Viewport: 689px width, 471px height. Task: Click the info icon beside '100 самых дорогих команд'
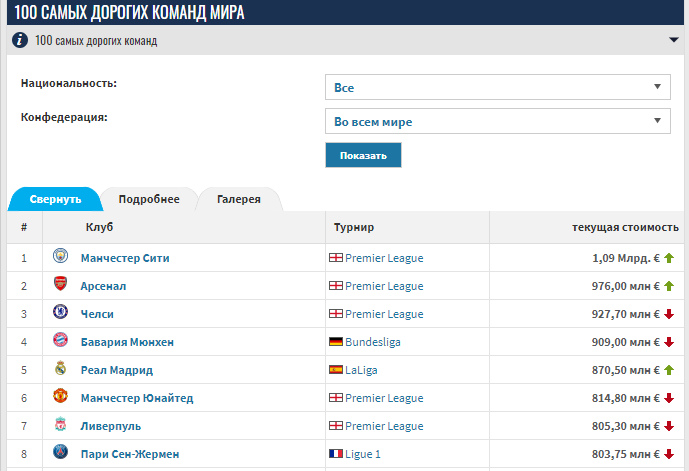click(x=20, y=40)
